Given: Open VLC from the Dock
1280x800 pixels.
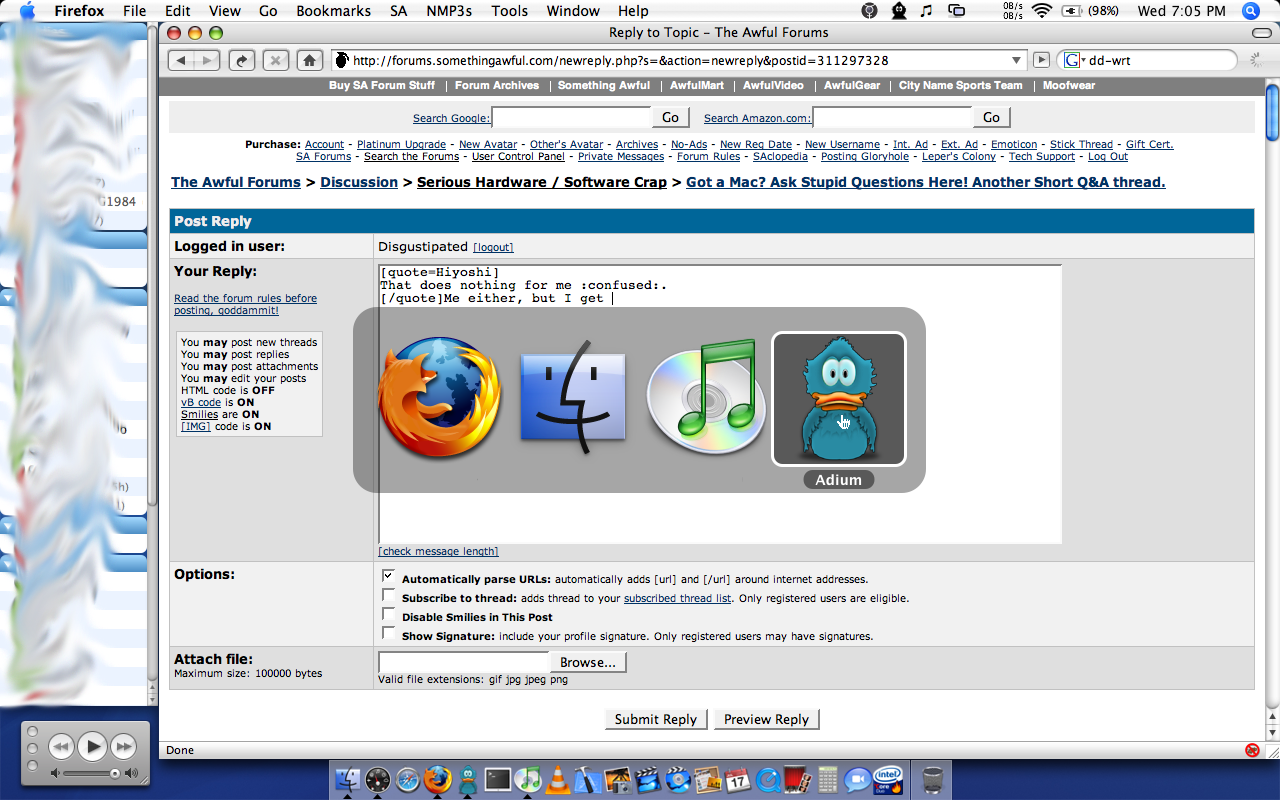Looking at the screenshot, I should tap(558, 780).
